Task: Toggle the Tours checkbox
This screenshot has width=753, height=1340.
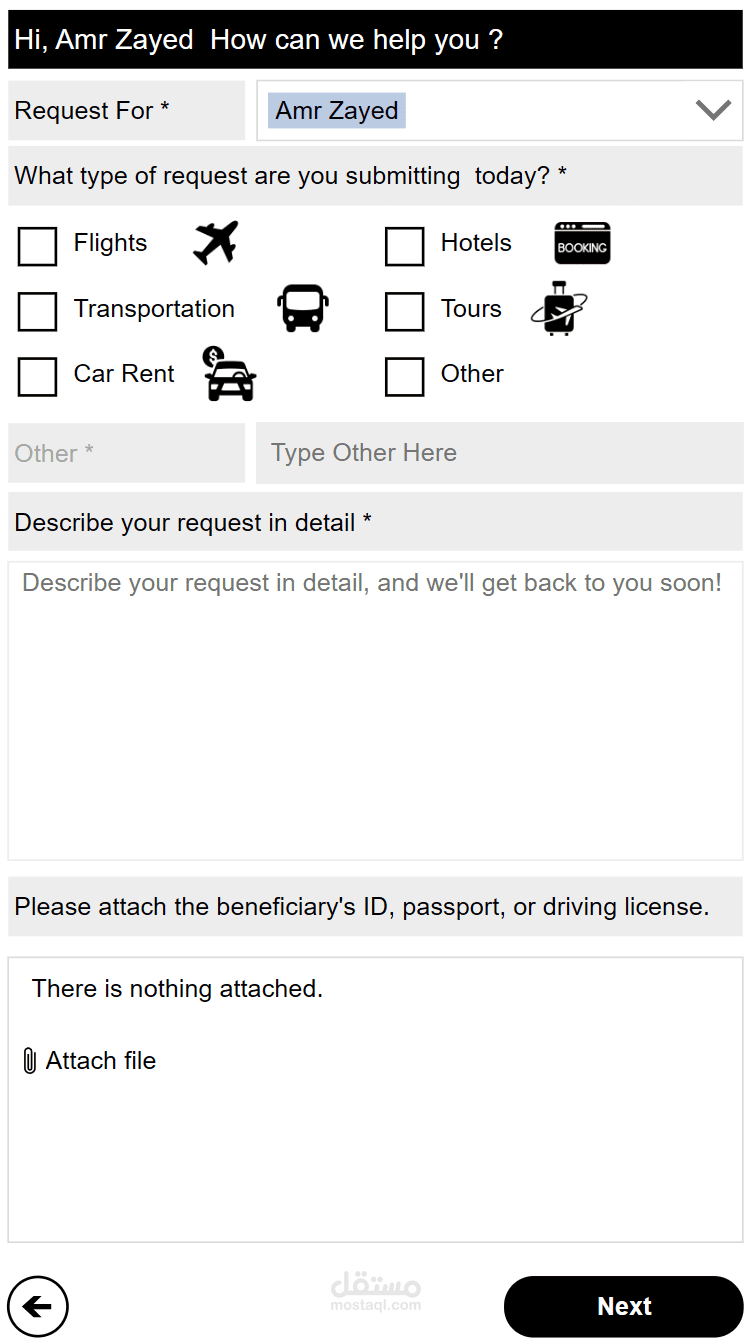Action: click(404, 311)
